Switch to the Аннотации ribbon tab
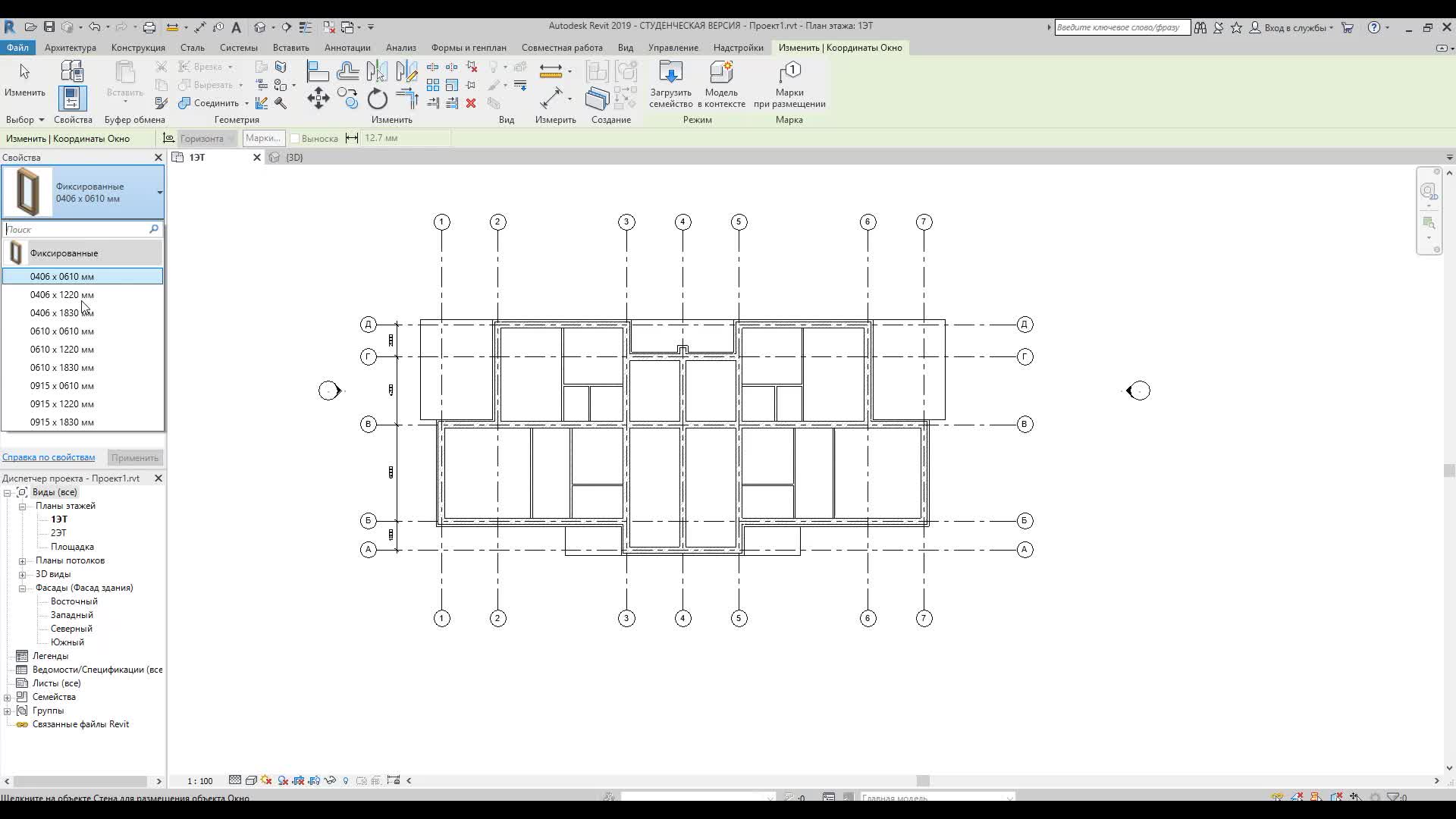The image size is (1456, 819). tap(347, 48)
